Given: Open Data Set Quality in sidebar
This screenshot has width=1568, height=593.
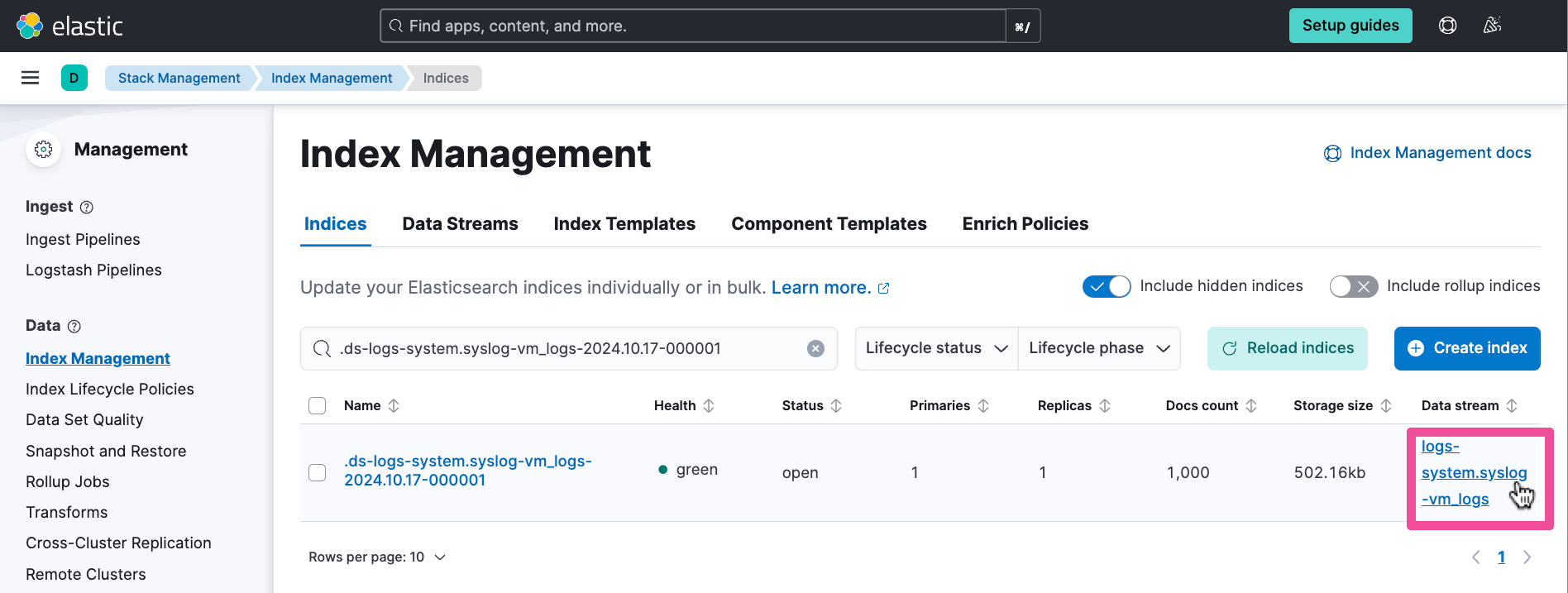Looking at the screenshot, I should [x=84, y=420].
